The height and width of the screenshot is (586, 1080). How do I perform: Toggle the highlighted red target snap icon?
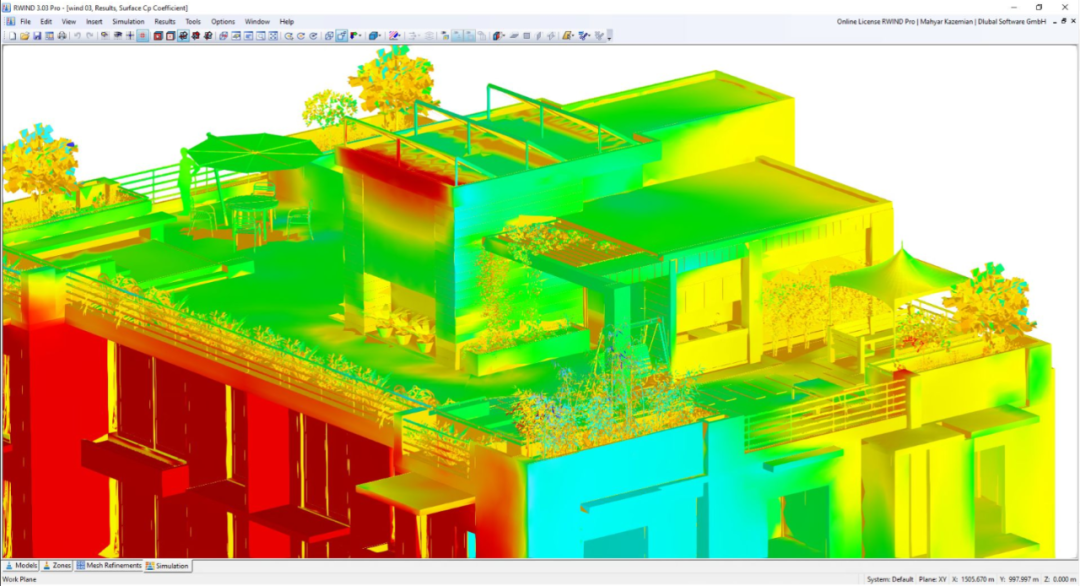coord(143,36)
